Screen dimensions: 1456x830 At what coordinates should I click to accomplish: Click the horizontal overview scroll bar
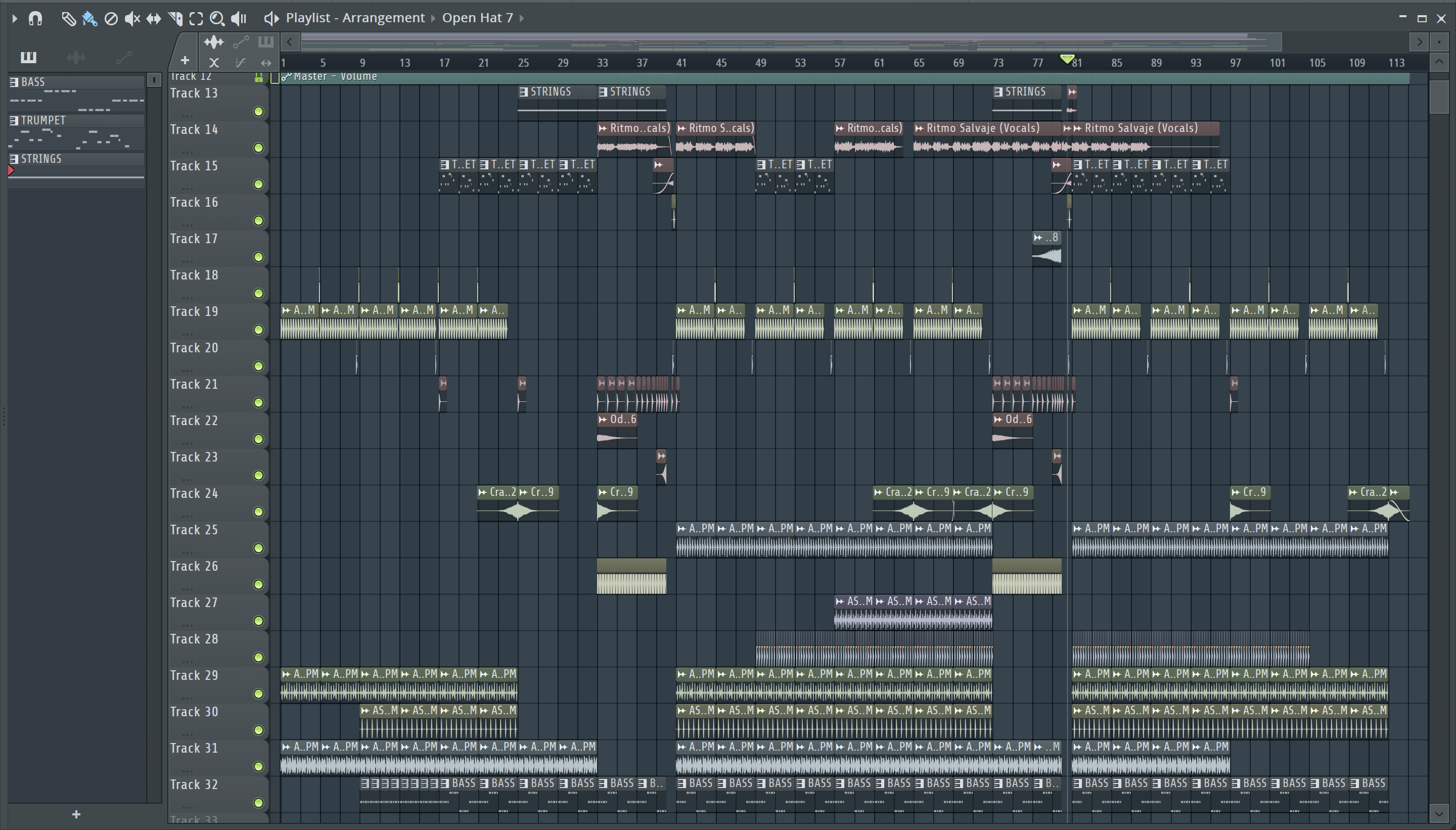[791, 41]
